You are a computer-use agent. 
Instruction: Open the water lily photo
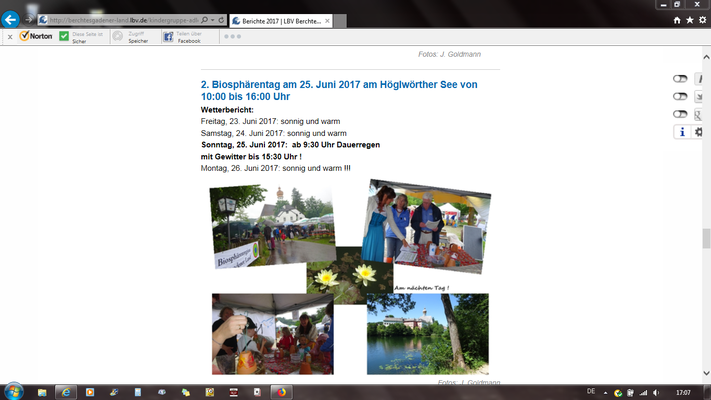[x=350, y=276]
